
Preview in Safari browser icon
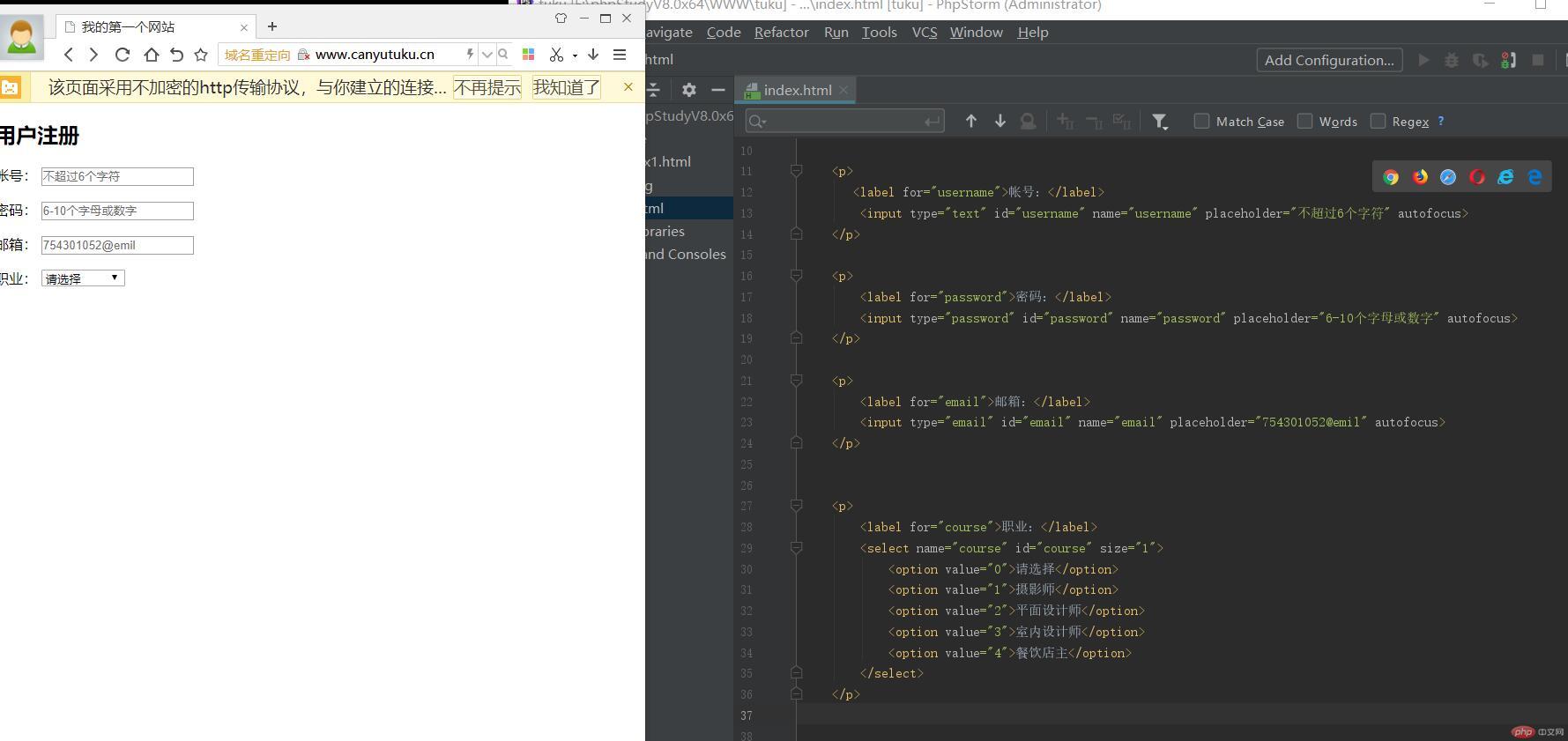tap(1448, 177)
